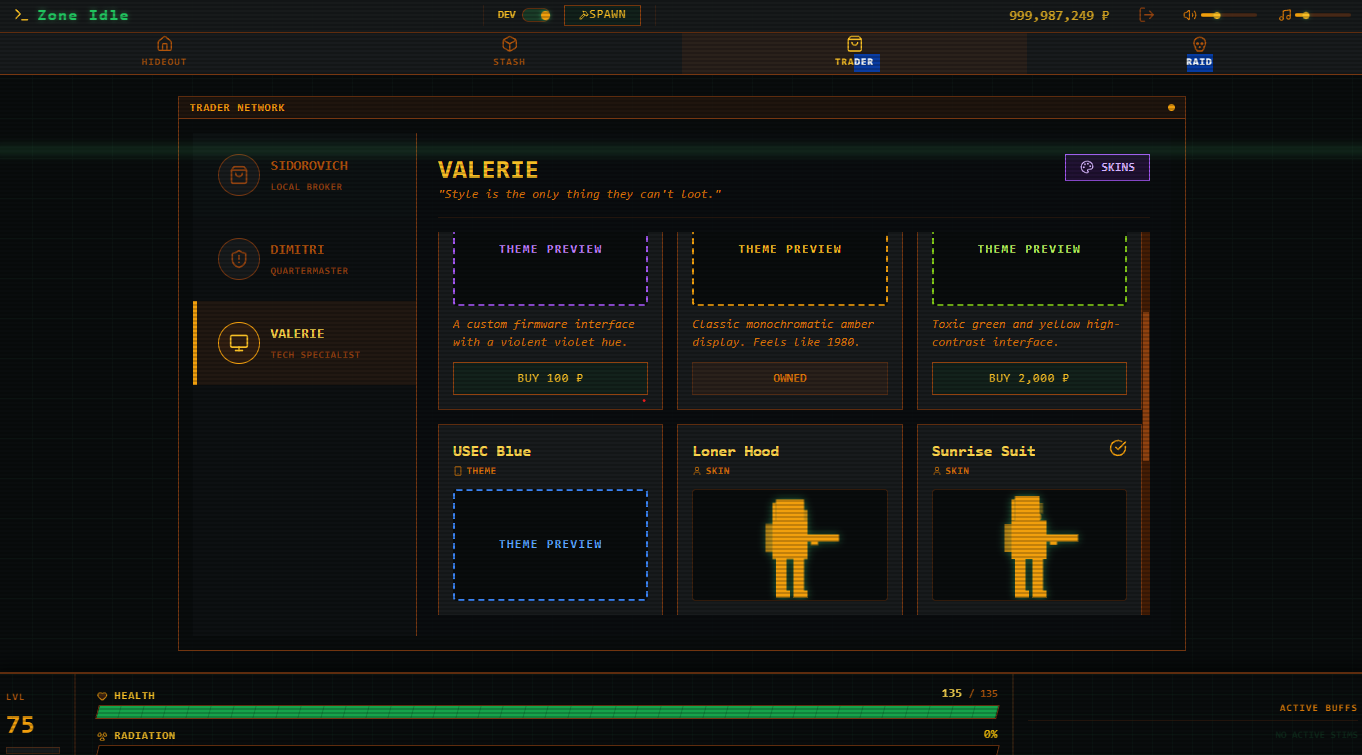Click the skin person icon under Loner Hood

pos(697,471)
